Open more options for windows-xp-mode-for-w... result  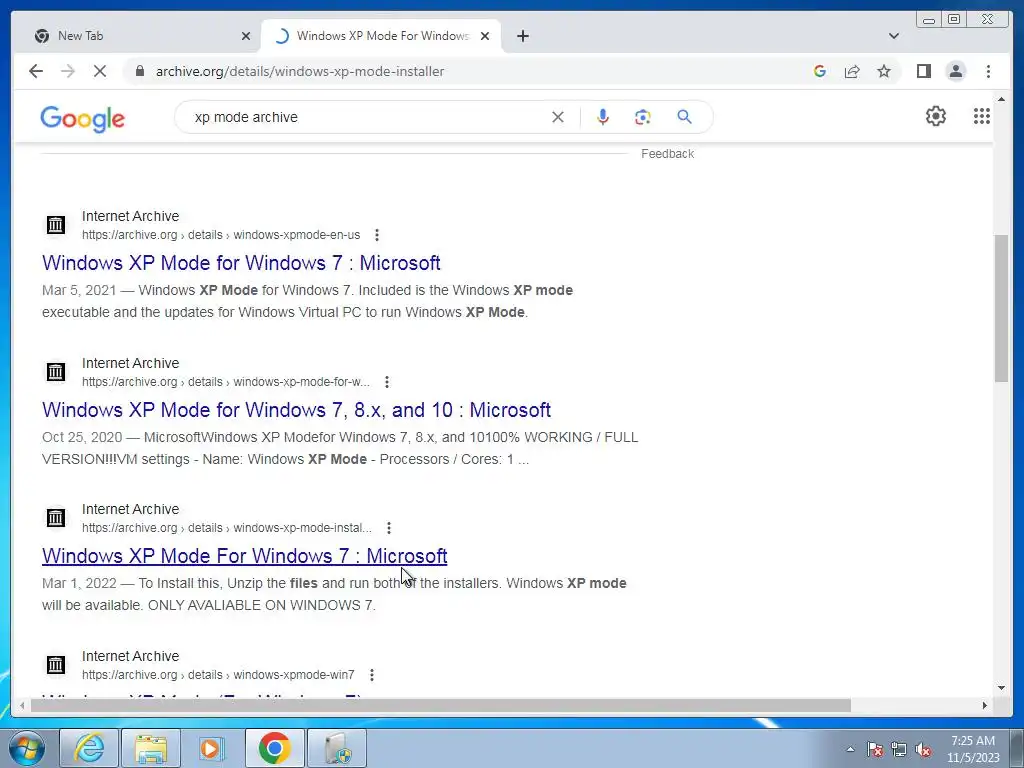tap(387, 381)
